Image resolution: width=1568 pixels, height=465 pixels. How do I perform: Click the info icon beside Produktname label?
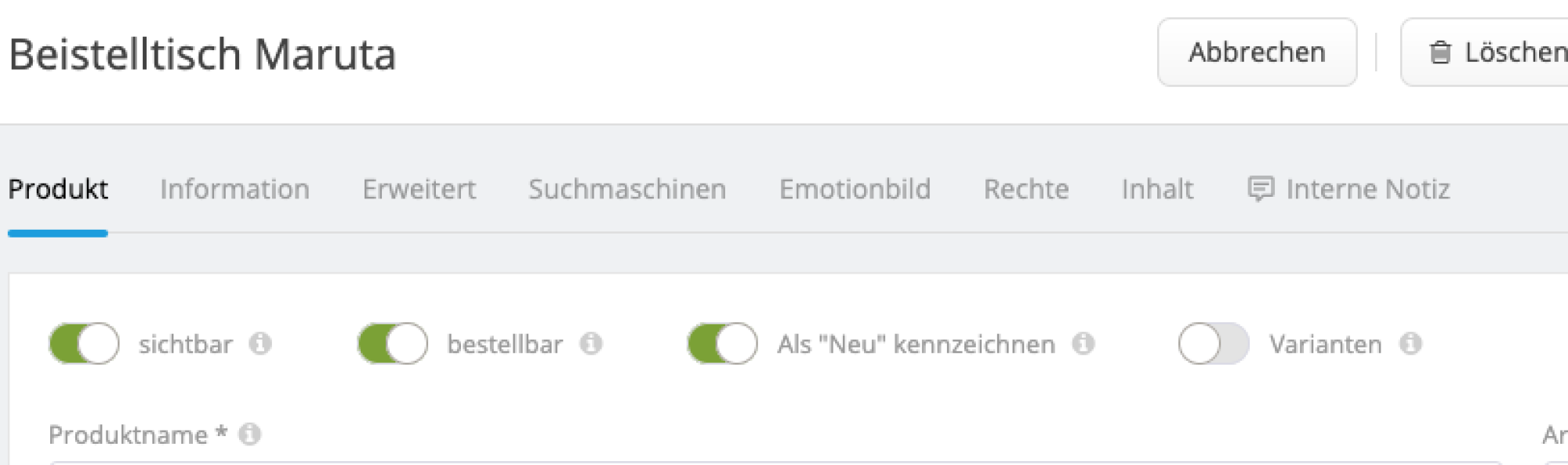[248, 434]
